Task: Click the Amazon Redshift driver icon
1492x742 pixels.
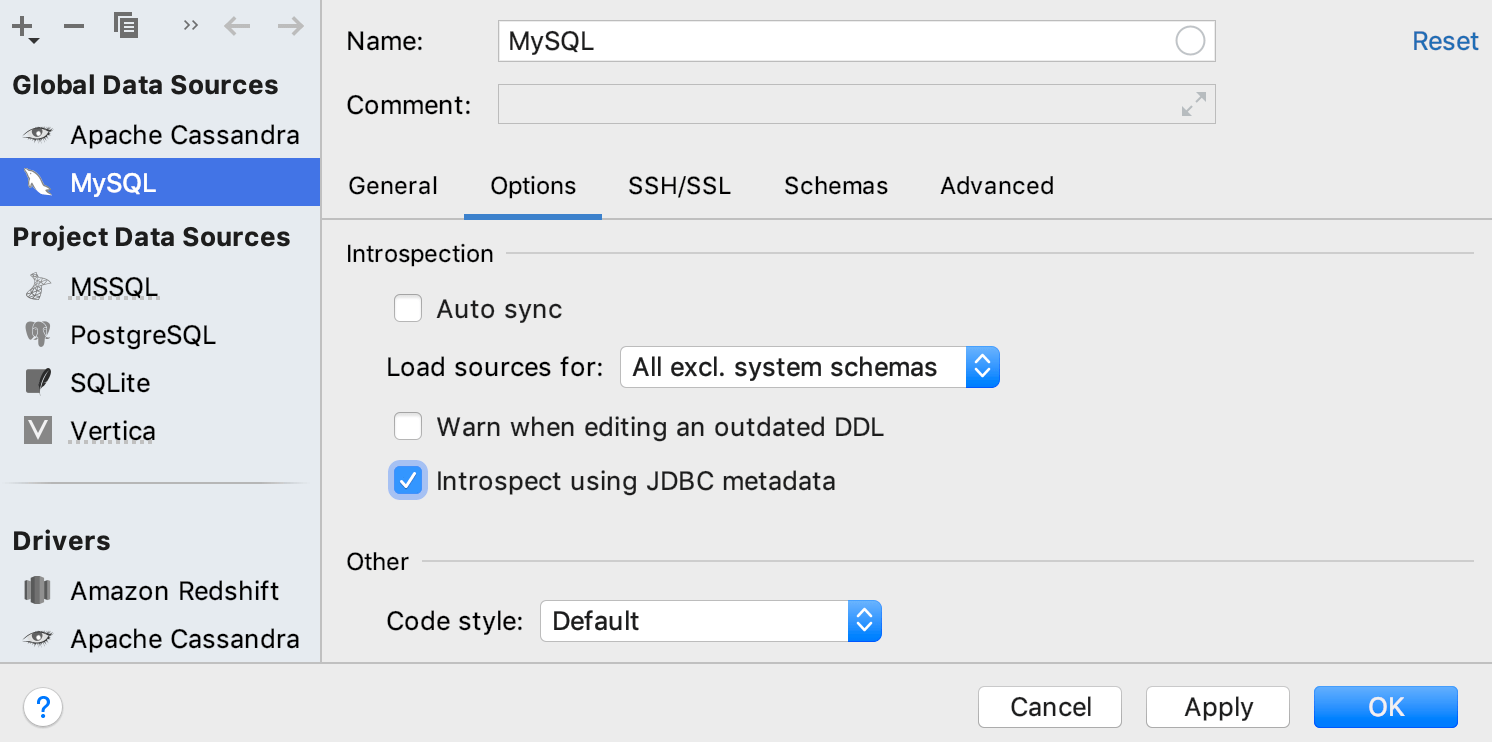Action: [38, 591]
